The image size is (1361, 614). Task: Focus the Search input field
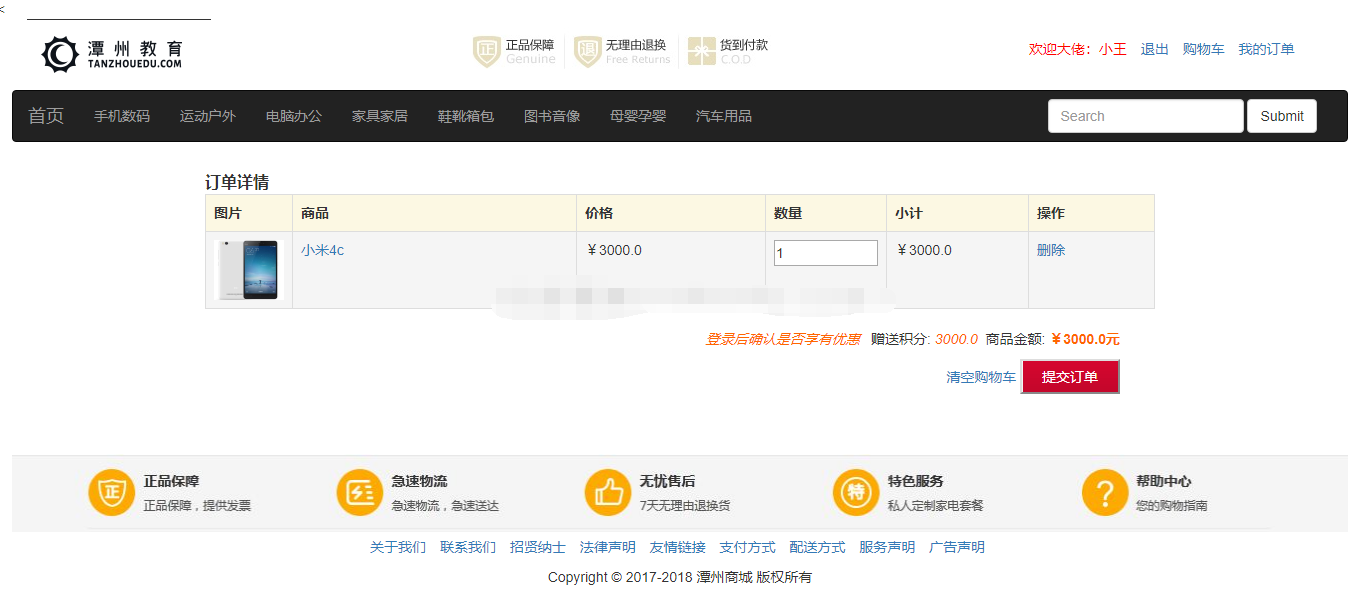click(1146, 116)
